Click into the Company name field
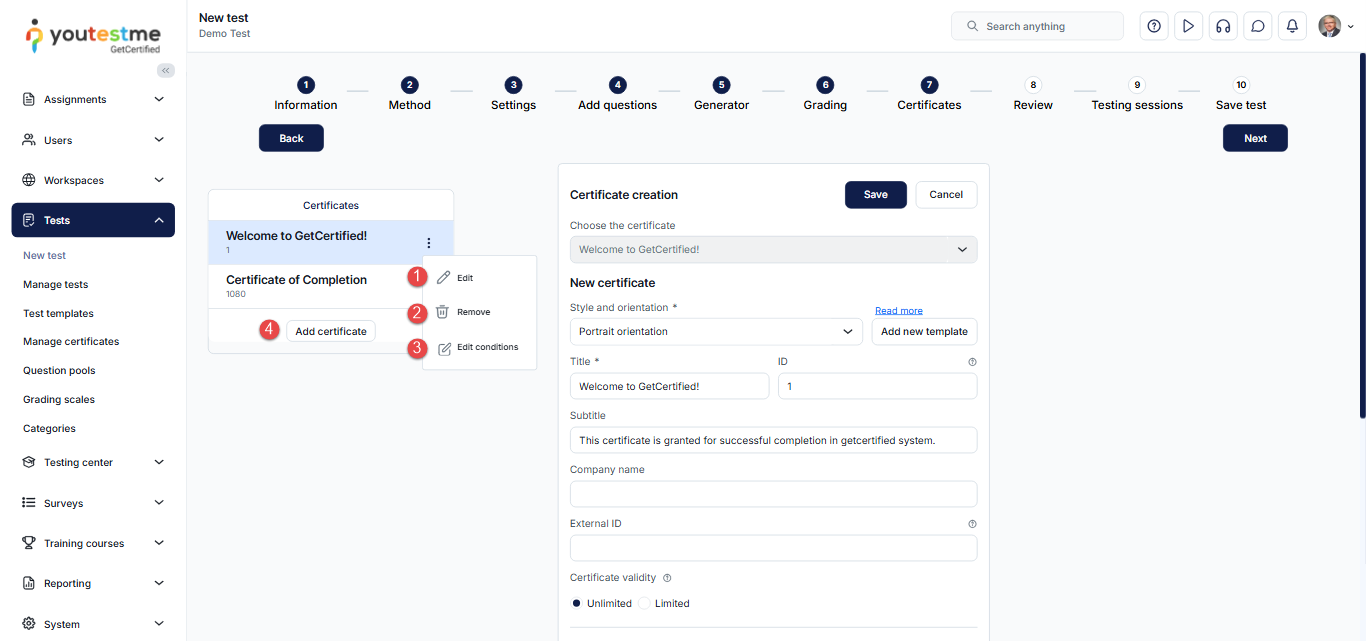The width and height of the screenshot is (1366, 641). pyautogui.click(x=773, y=494)
